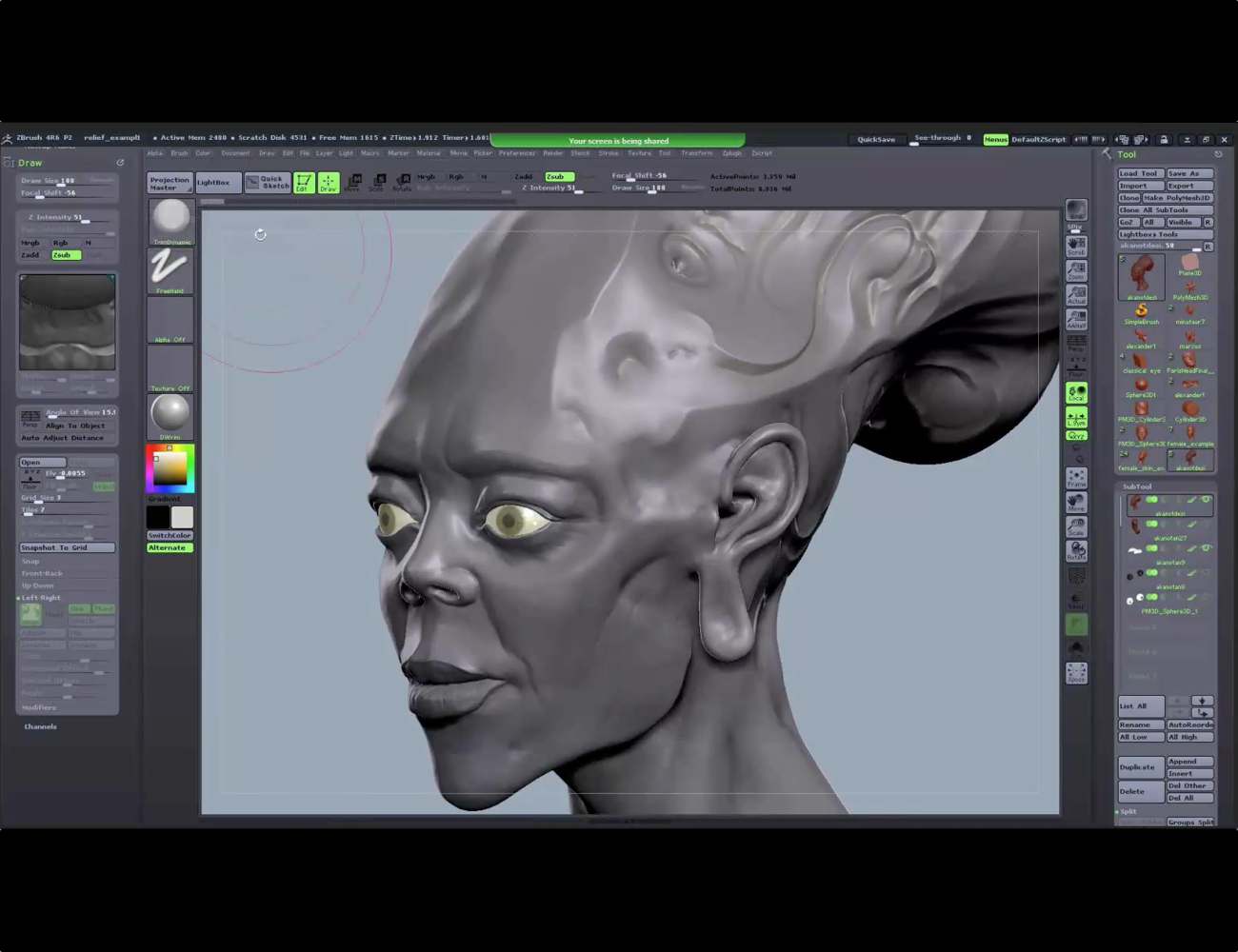
Task: Activate the Edit mode button on top shelf
Action: pos(304,182)
